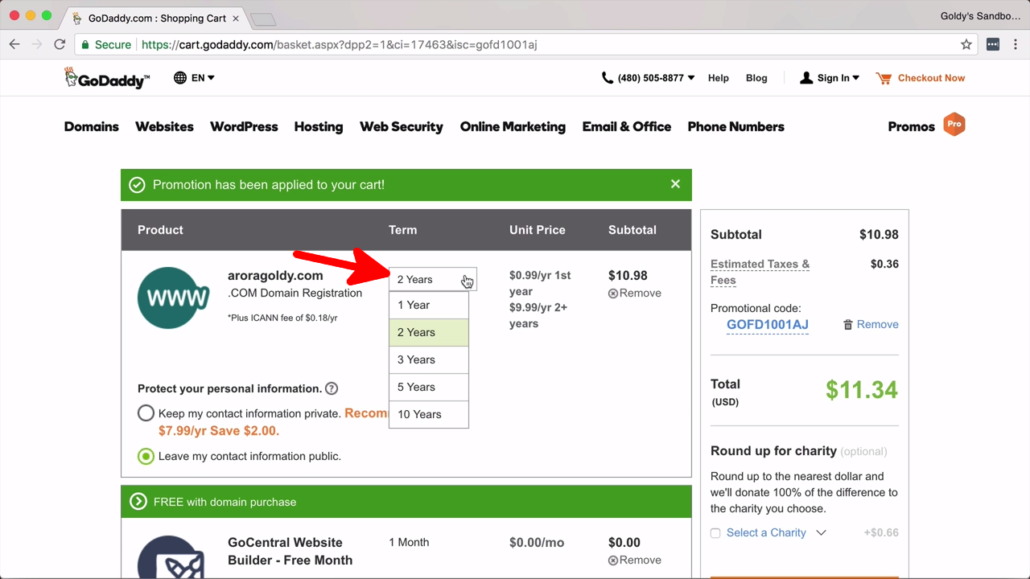Click the browser back arrow

pos(14,45)
